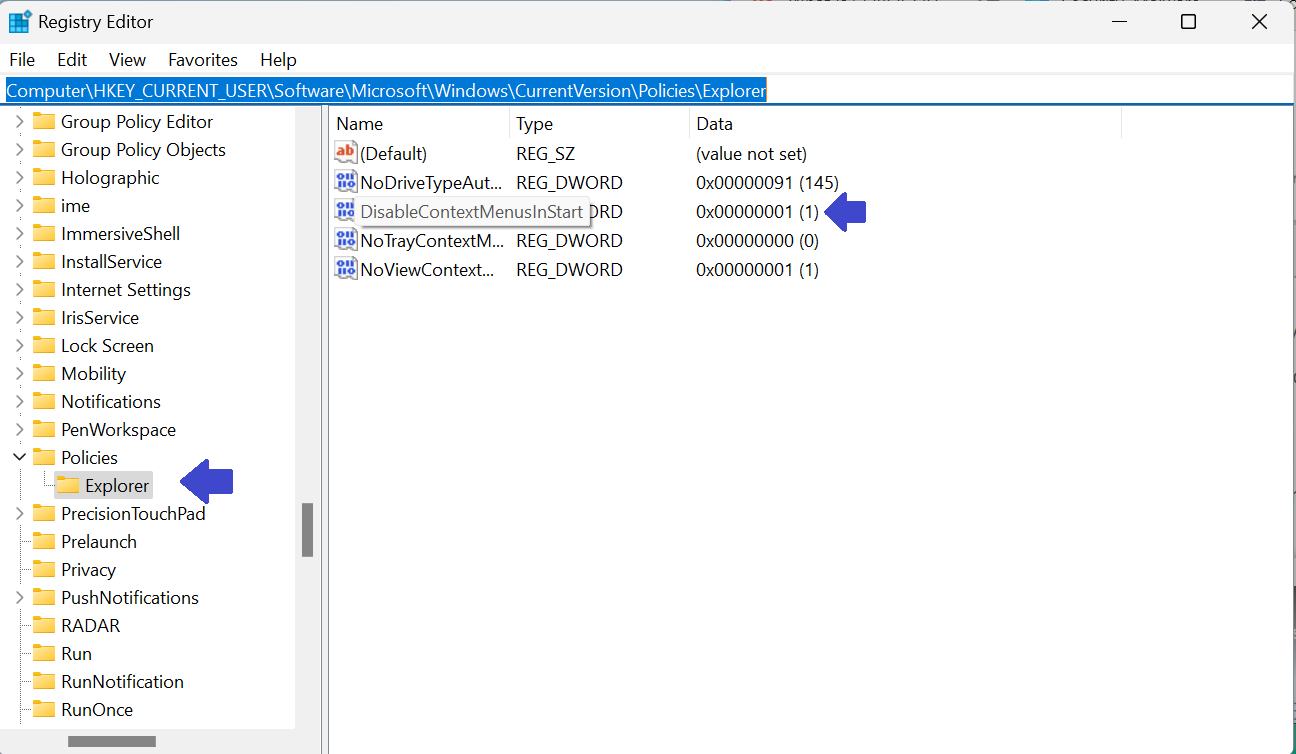The width and height of the screenshot is (1296, 754).
Task: Expand the Group Policy Editor node
Action: [x=19, y=122]
